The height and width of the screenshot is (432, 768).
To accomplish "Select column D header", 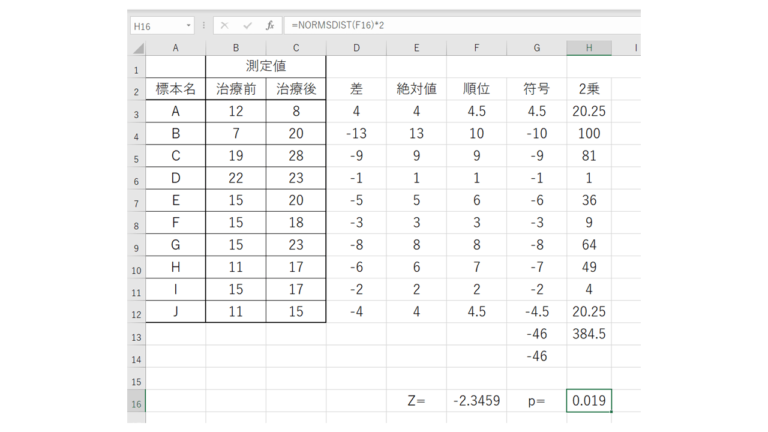I will (x=356, y=48).
